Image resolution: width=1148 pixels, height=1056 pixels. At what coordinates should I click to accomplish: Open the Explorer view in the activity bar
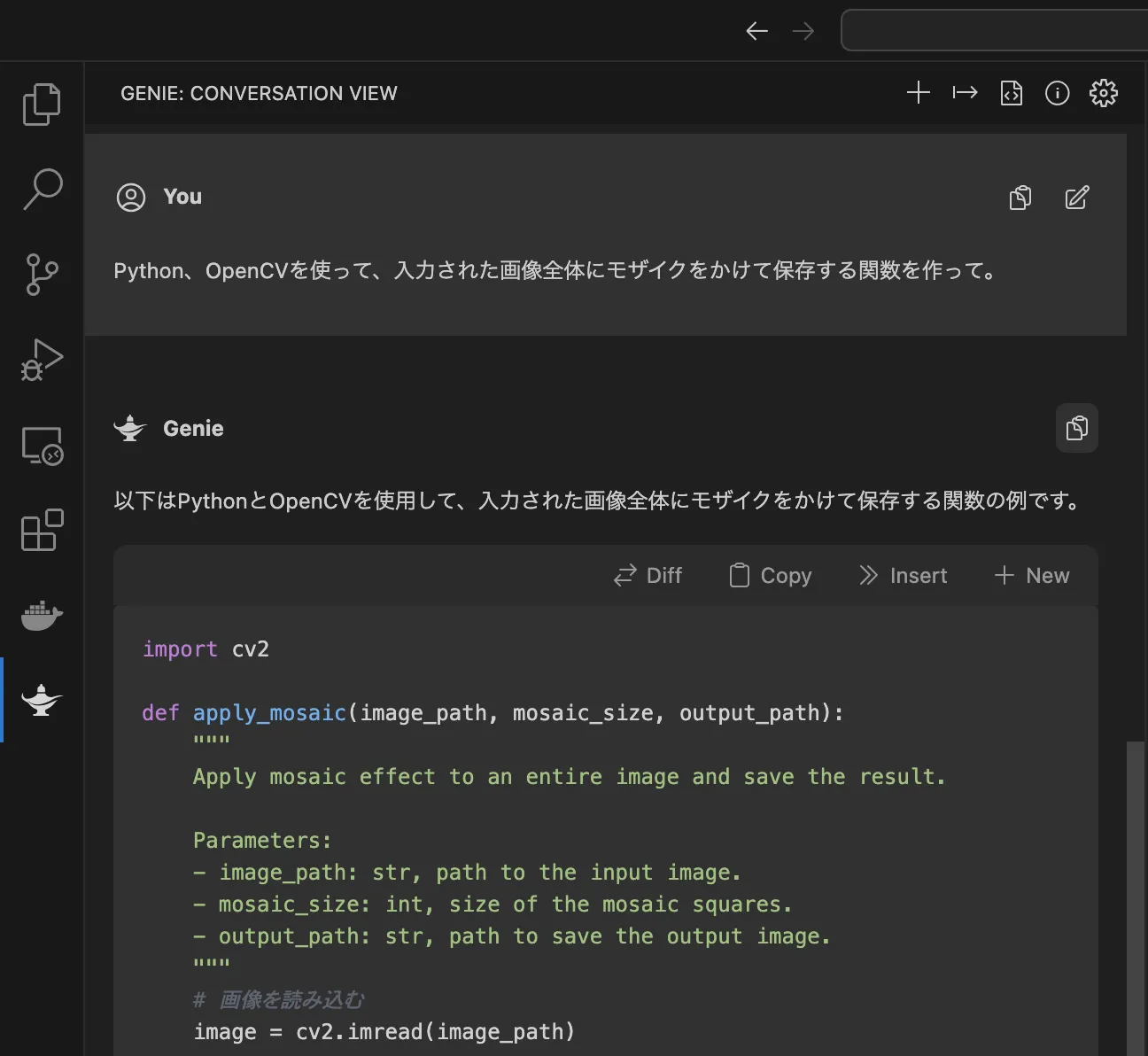[41, 104]
